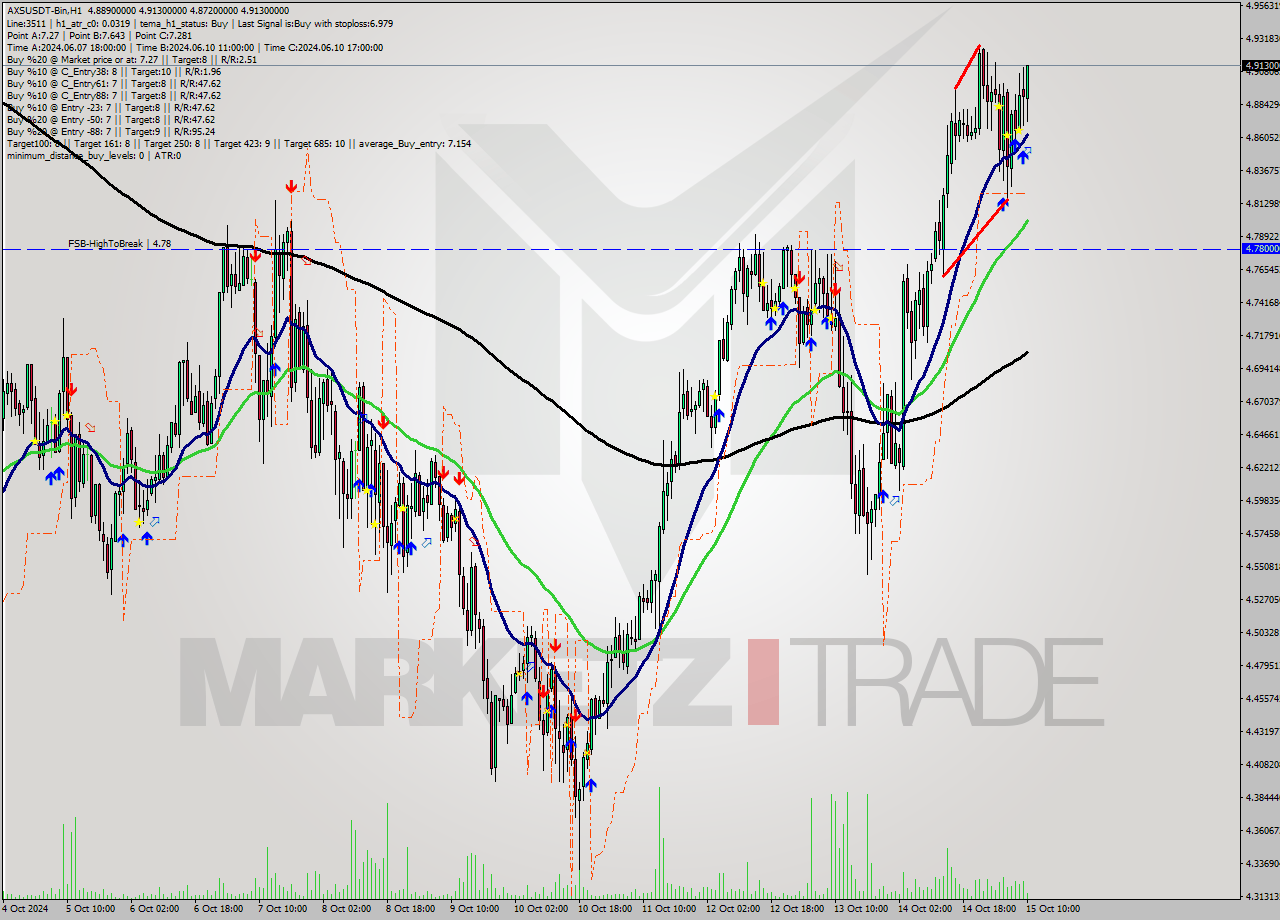The width and height of the screenshot is (1280, 920).
Task: Click the 4.69414 price axis label
Action: click(x=1261, y=368)
